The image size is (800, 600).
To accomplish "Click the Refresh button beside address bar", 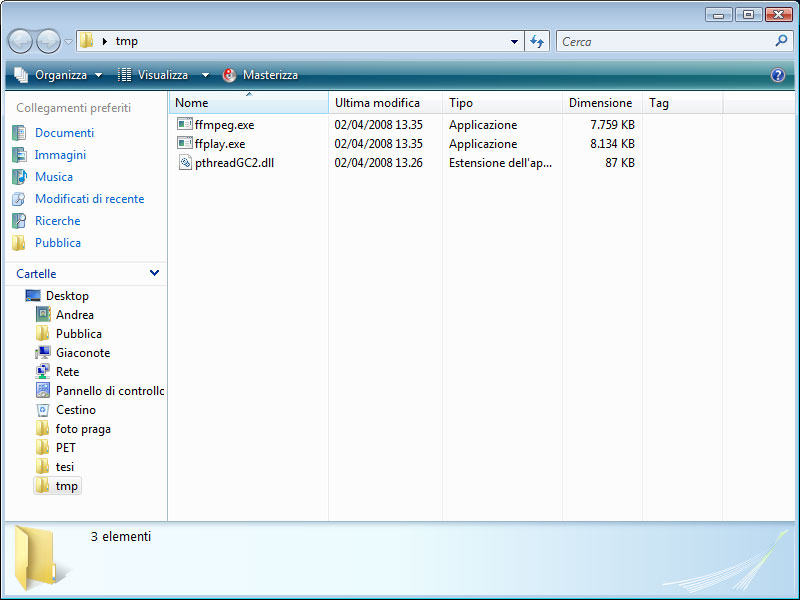I will click(x=537, y=41).
